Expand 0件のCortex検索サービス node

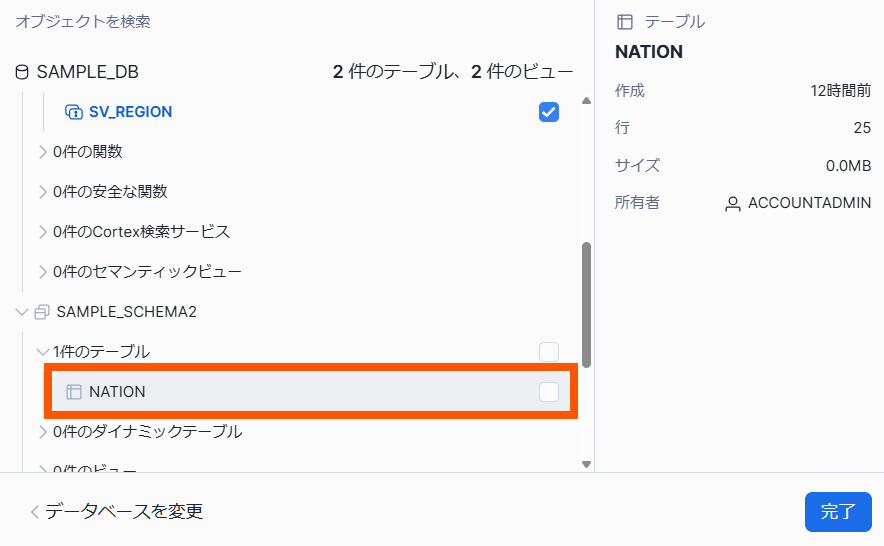pos(42,232)
